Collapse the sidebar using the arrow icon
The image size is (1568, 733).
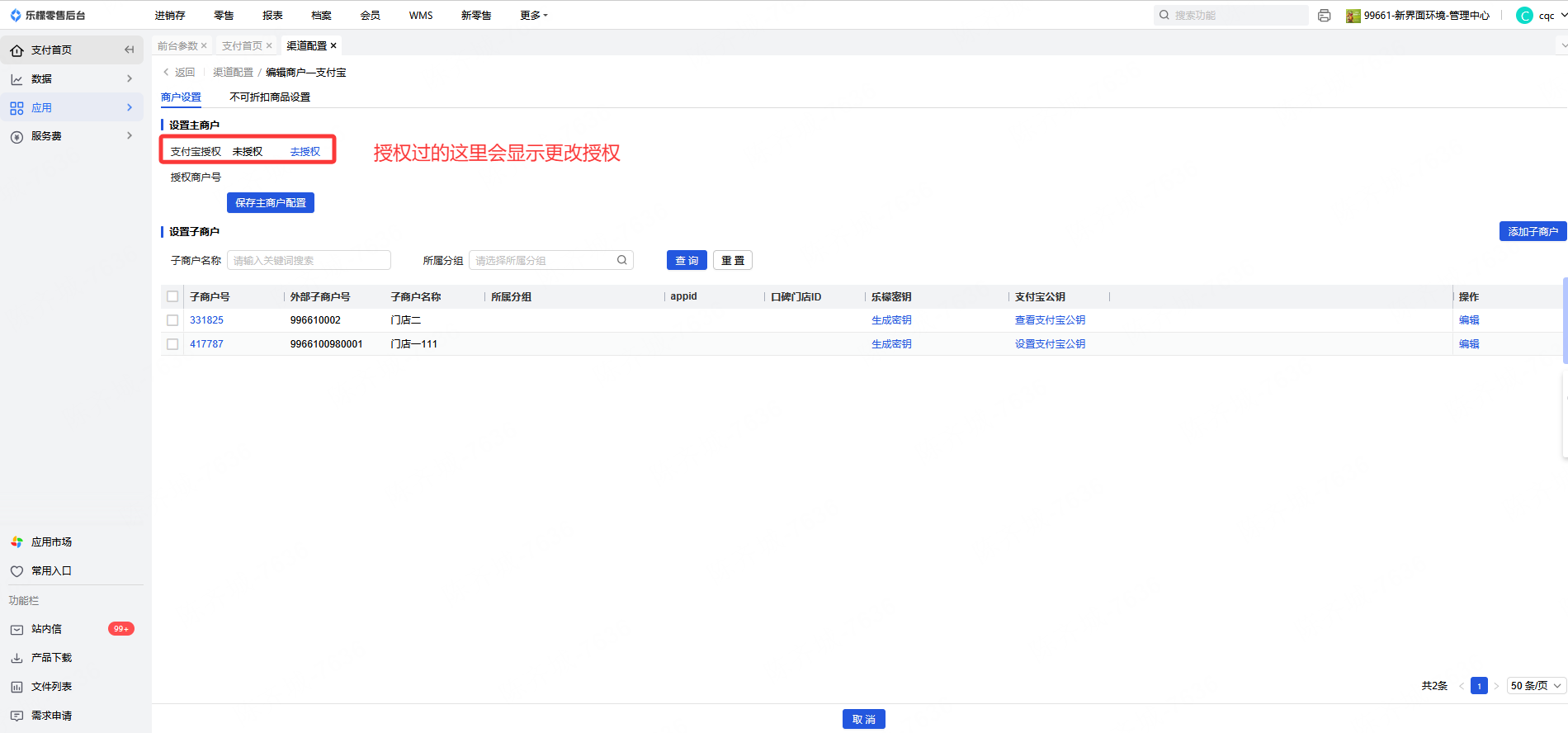click(x=129, y=50)
